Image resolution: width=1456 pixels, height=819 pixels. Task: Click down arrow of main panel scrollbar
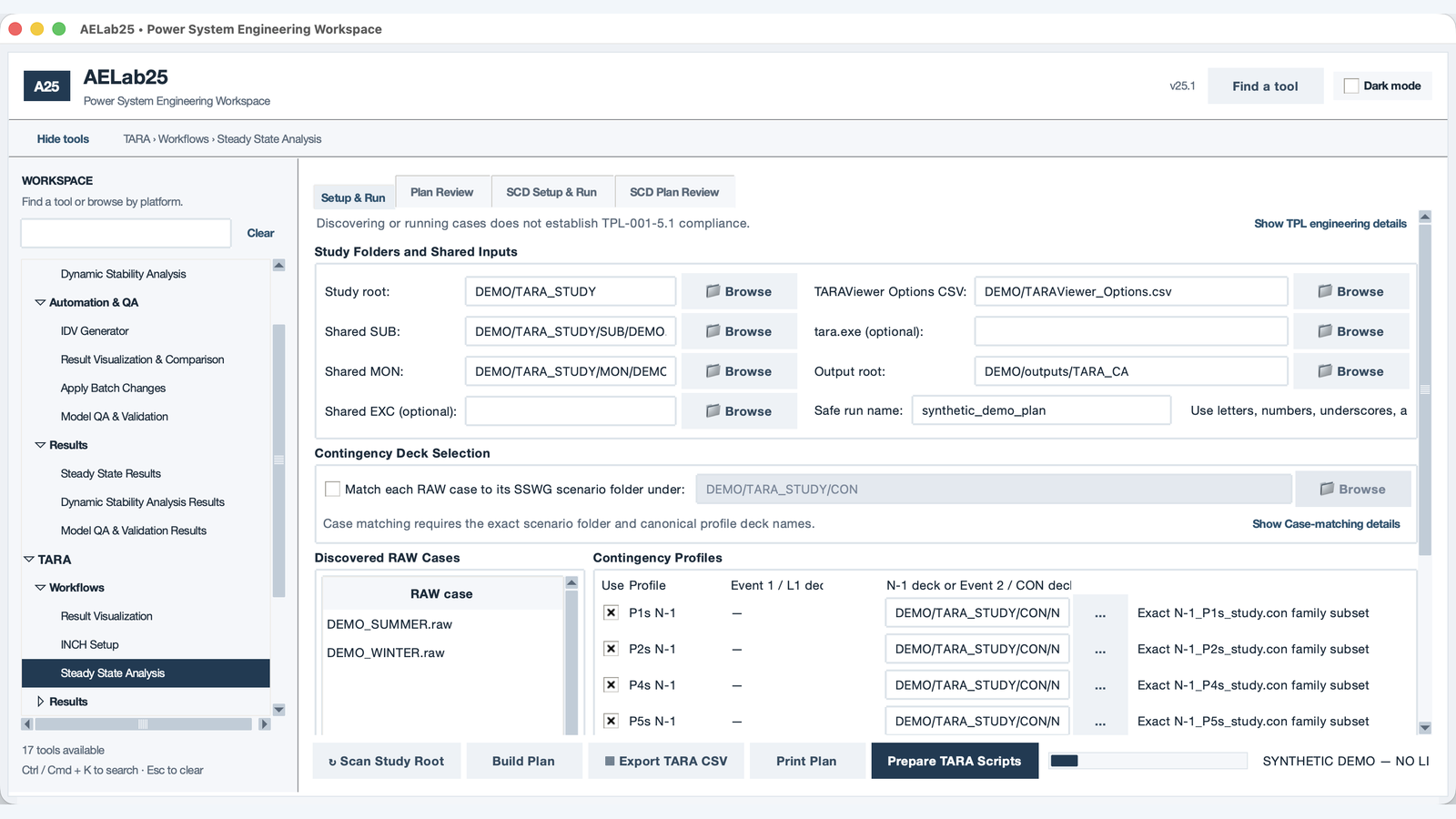pyautogui.click(x=1425, y=728)
